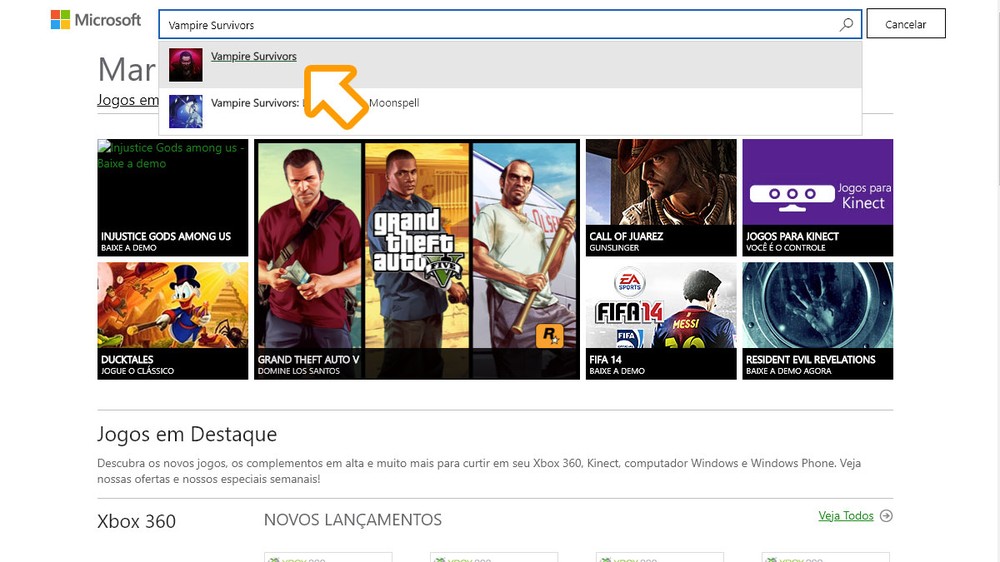Click the Rockstar logo on GTA banner
The height and width of the screenshot is (562, 1000).
click(549, 336)
